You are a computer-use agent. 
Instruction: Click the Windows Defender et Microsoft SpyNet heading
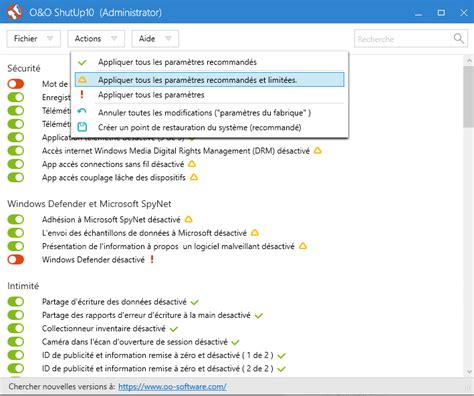tap(89, 204)
